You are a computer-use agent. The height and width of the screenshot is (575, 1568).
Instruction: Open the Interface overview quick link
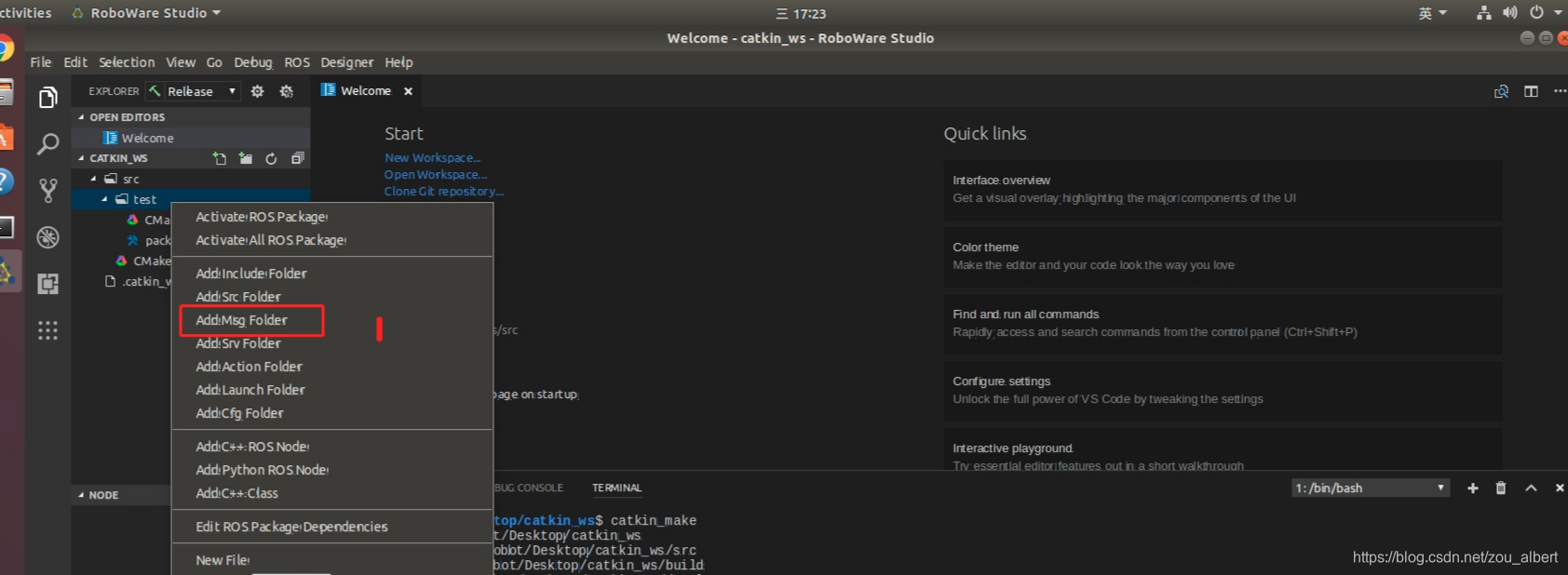coord(1223,190)
